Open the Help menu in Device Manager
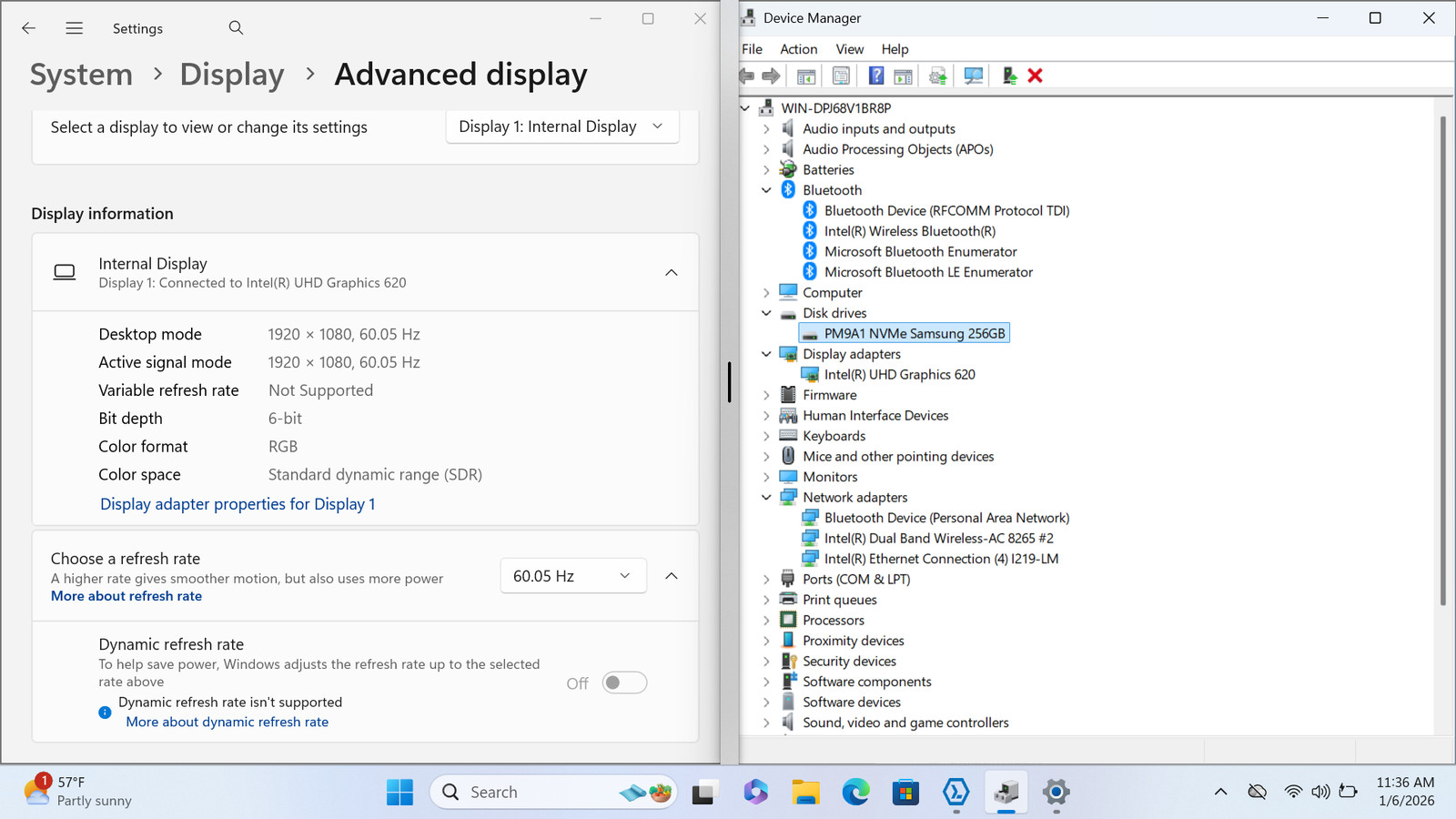The width and height of the screenshot is (1456, 819). [895, 49]
